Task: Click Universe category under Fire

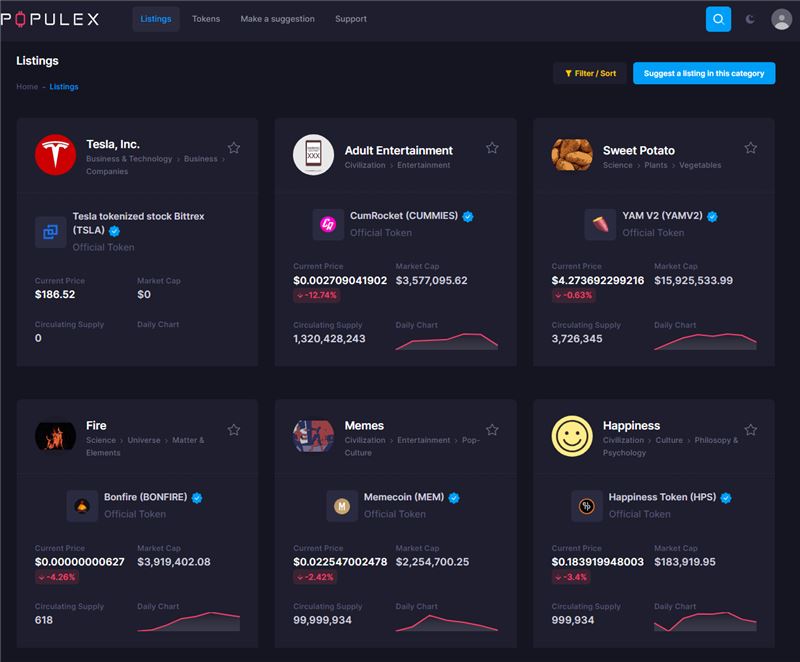Action: 144,440
